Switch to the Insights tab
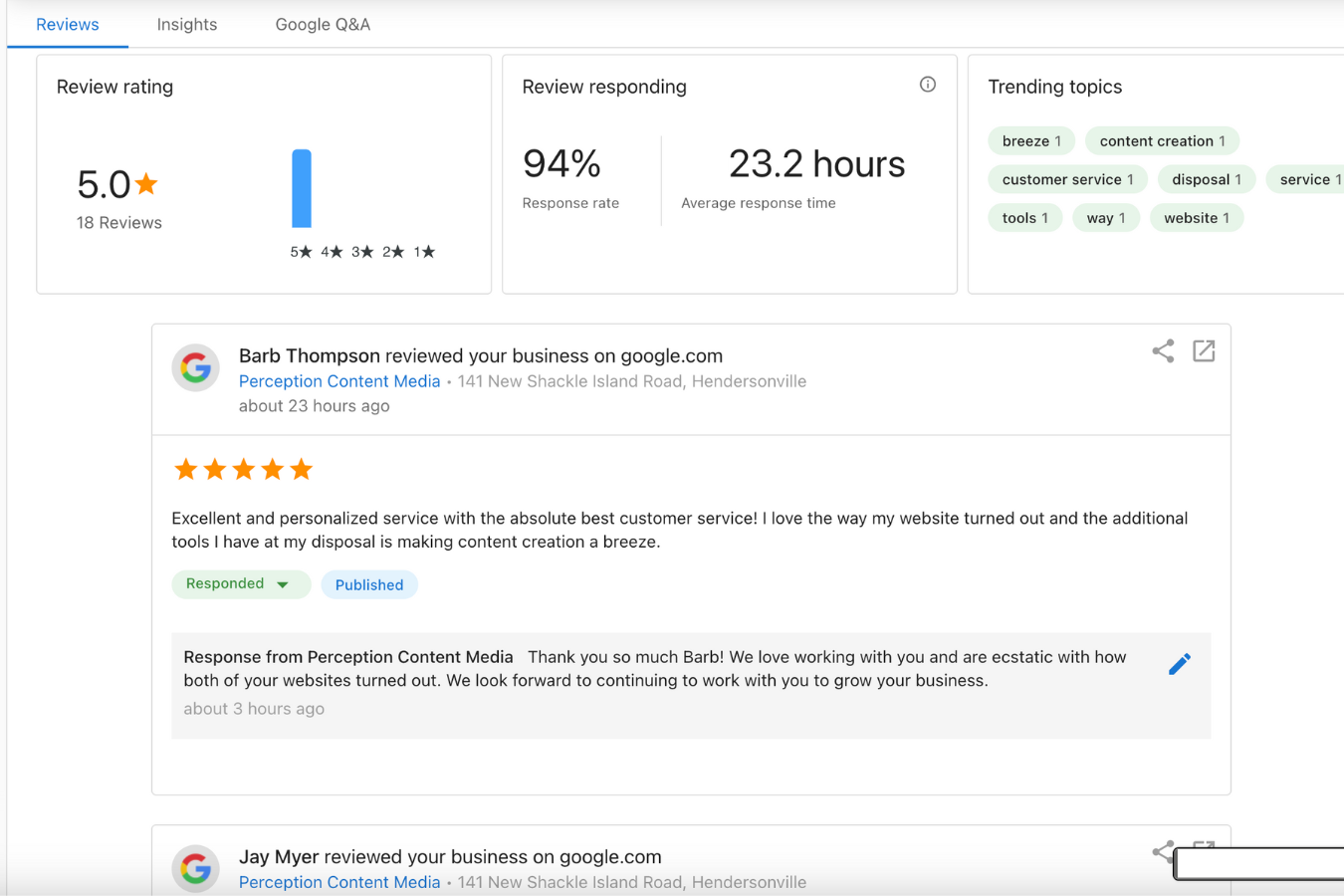Viewport: 1344px width, 896px height. pyautogui.click(x=186, y=25)
